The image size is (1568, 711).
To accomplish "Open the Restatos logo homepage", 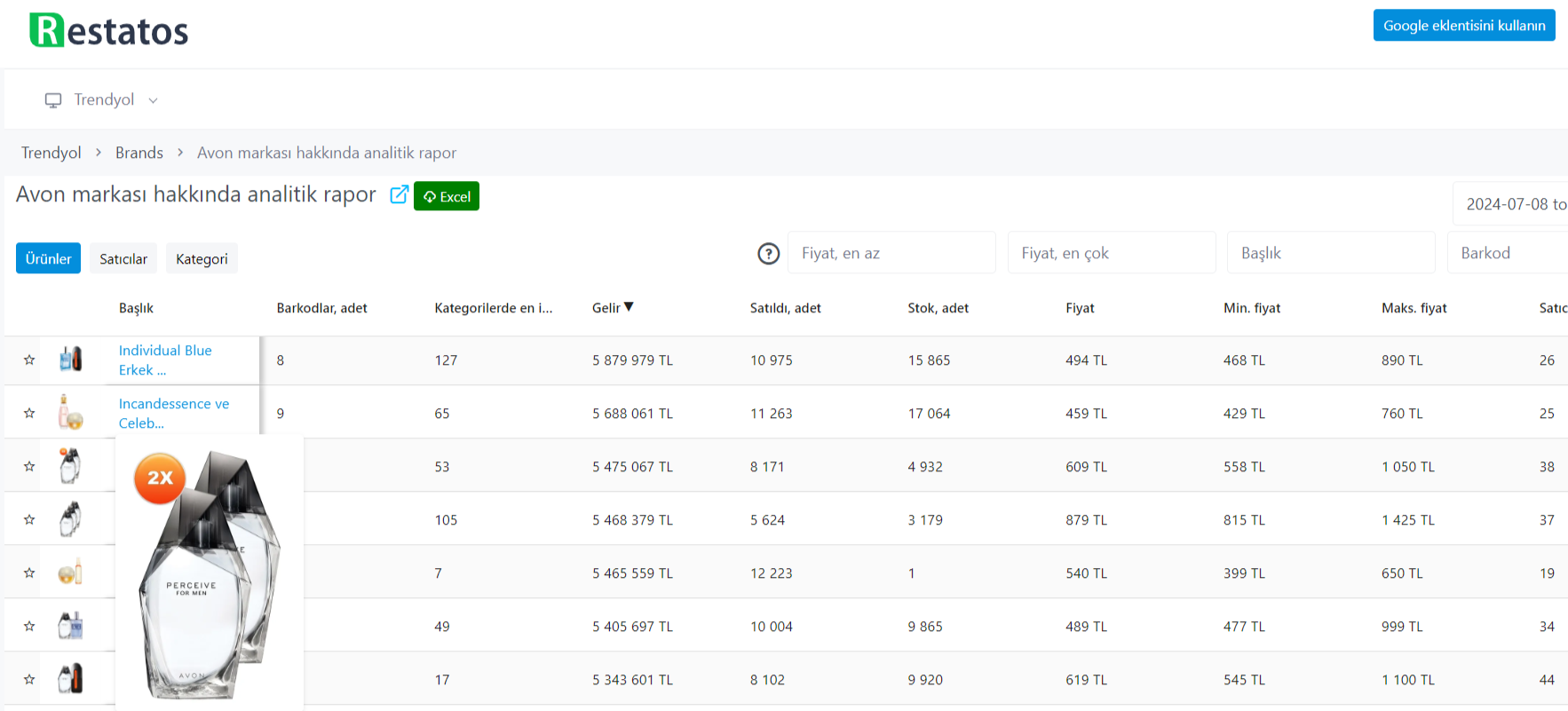I will [x=108, y=30].
